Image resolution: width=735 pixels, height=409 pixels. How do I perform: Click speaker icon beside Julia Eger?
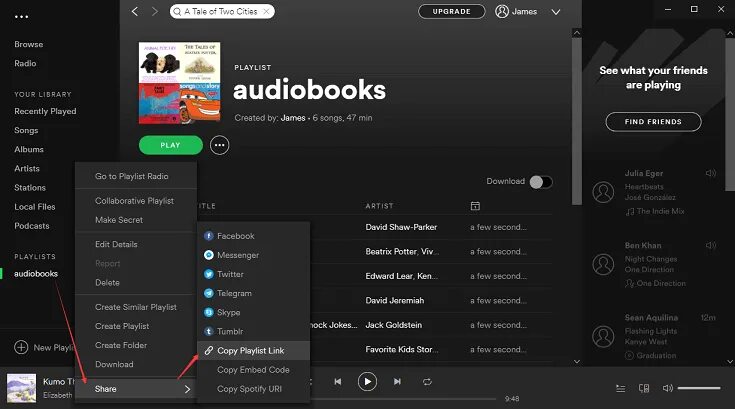[711, 173]
